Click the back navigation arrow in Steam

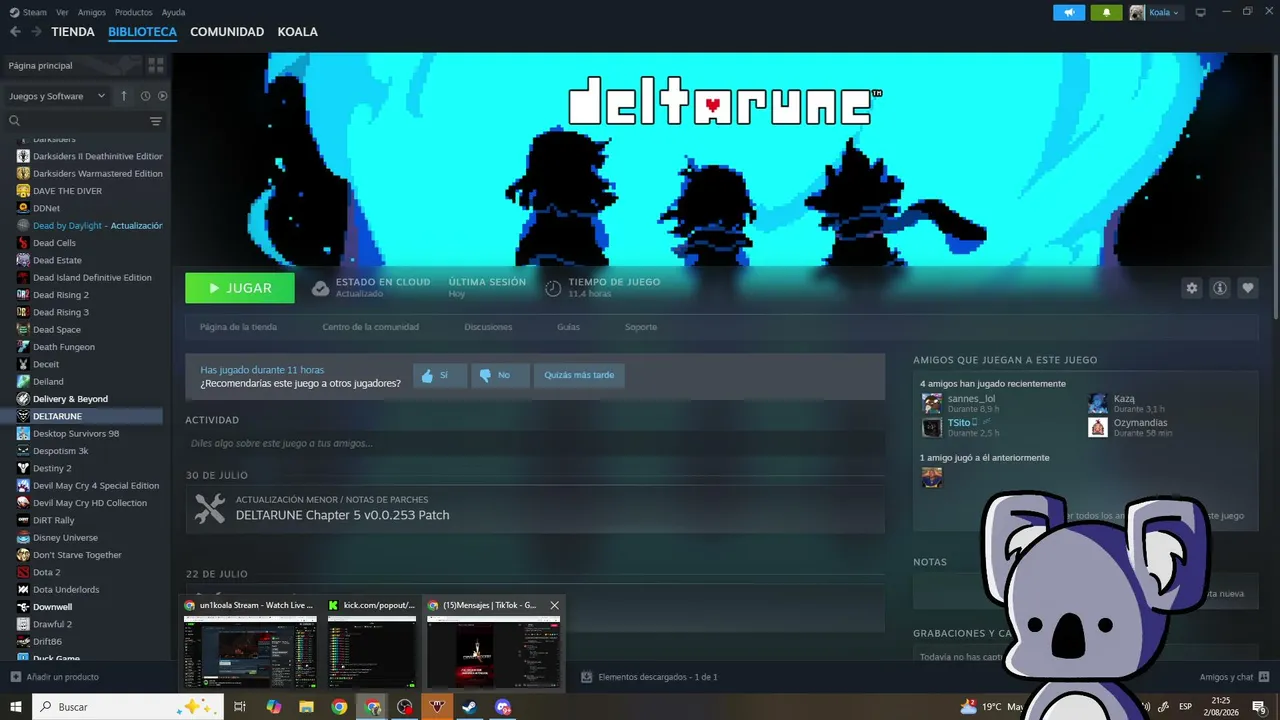pos(15,32)
